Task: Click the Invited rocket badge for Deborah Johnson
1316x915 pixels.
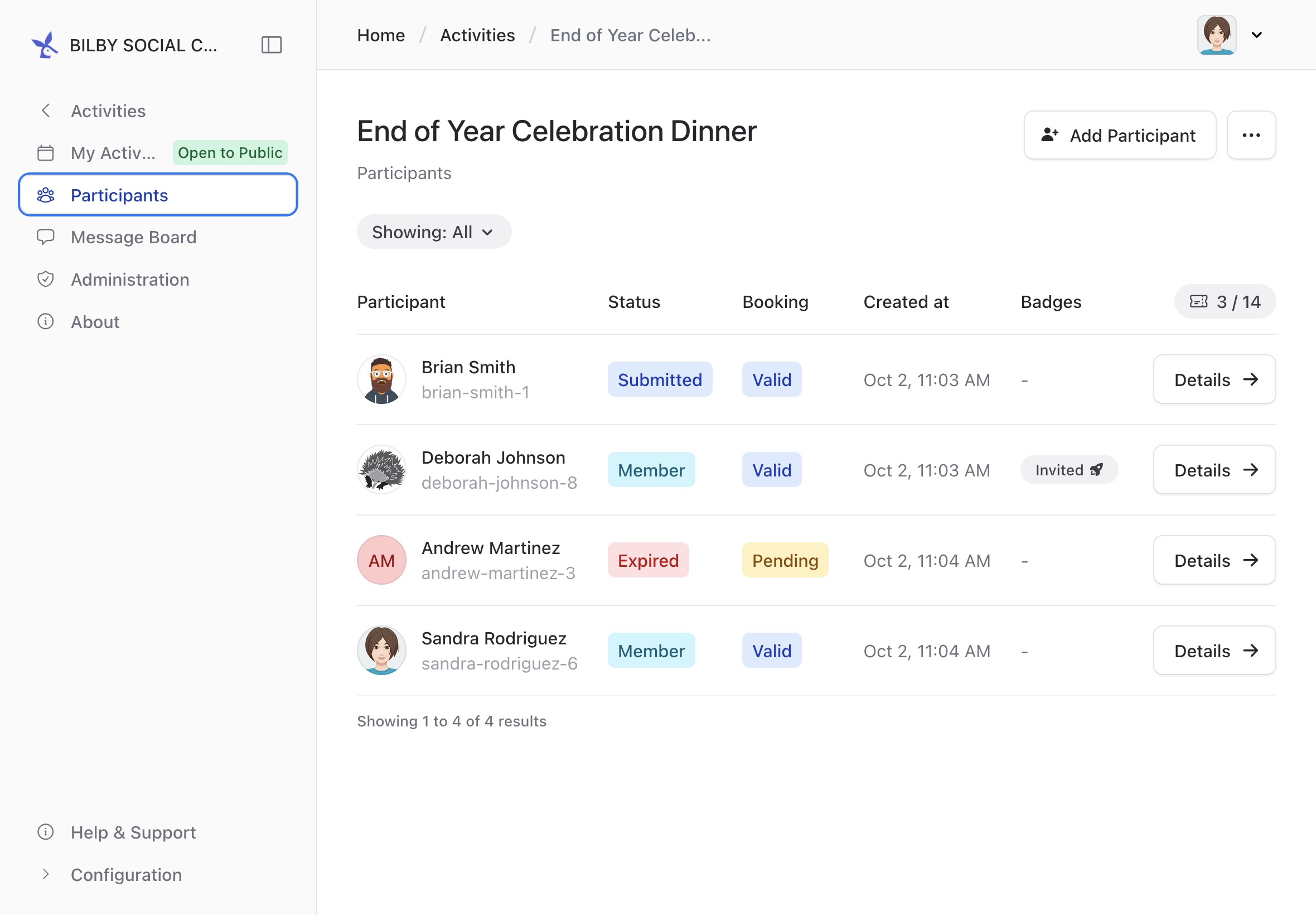Action: coord(1068,470)
